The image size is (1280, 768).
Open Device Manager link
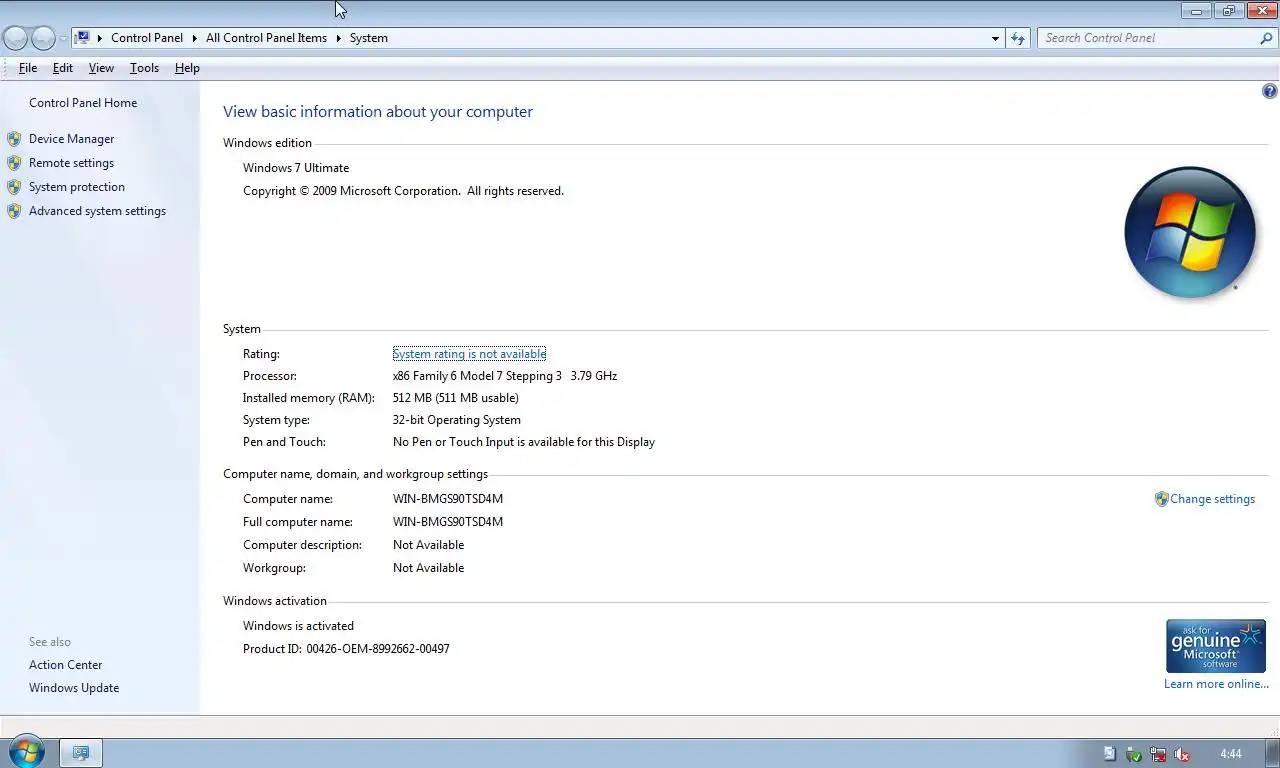click(x=72, y=139)
